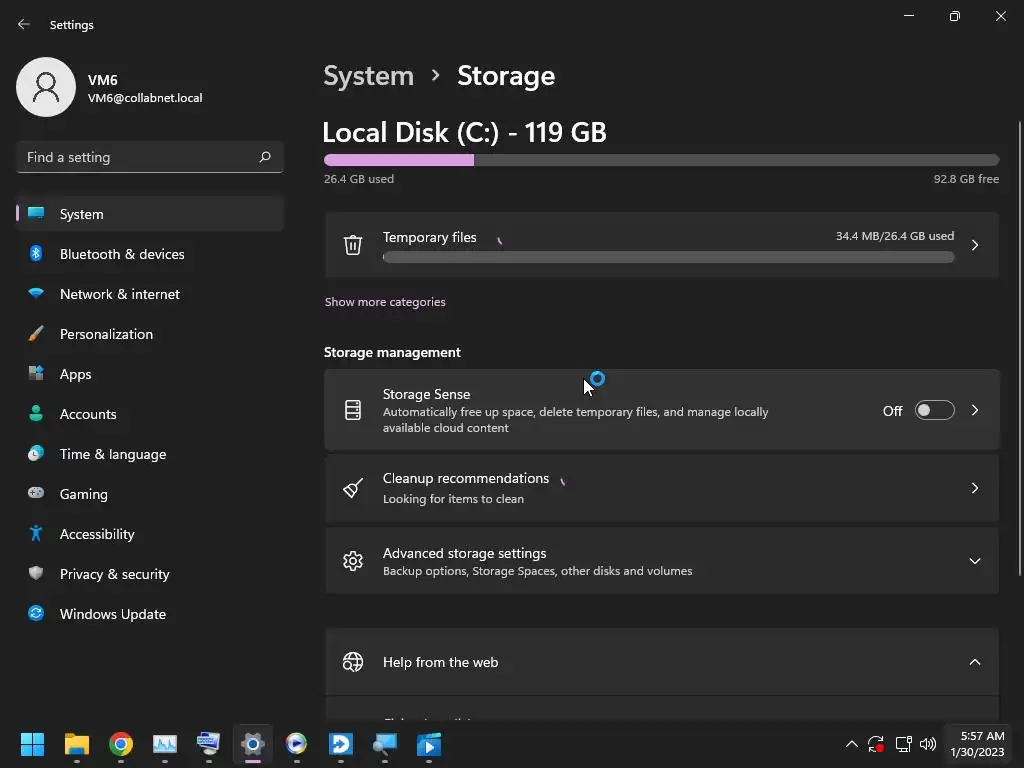Click the search magnifier icon
Screen dimensions: 1024x768
265,157
